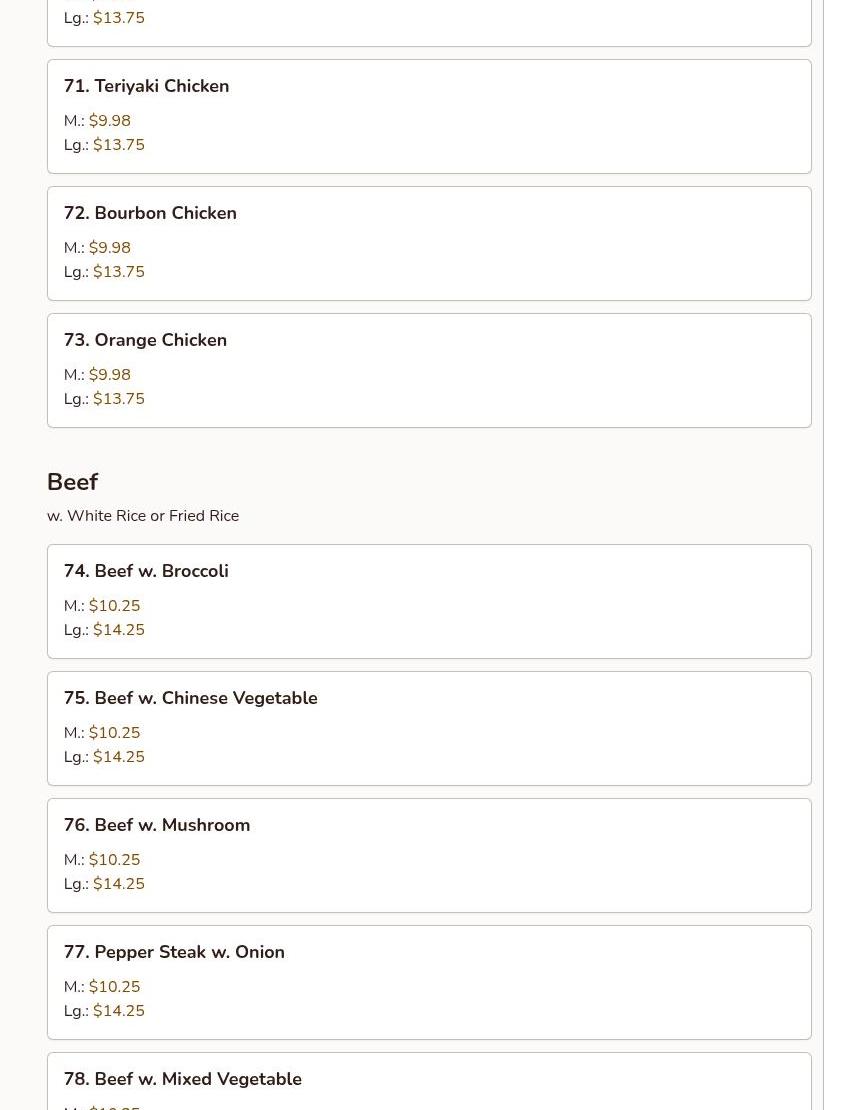Choose large $14.25 Beef w. Chinese Vegetable price
The height and width of the screenshot is (1110, 844).
(118, 757)
